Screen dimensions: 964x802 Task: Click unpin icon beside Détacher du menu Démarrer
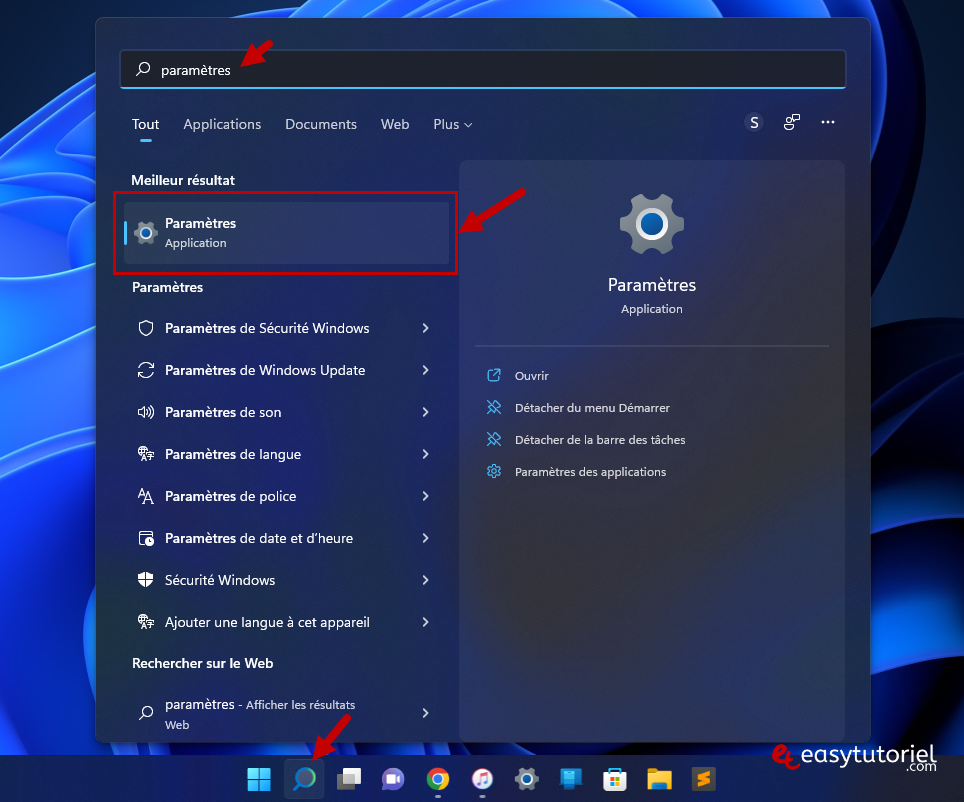pyautogui.click(x=494, y=407)
